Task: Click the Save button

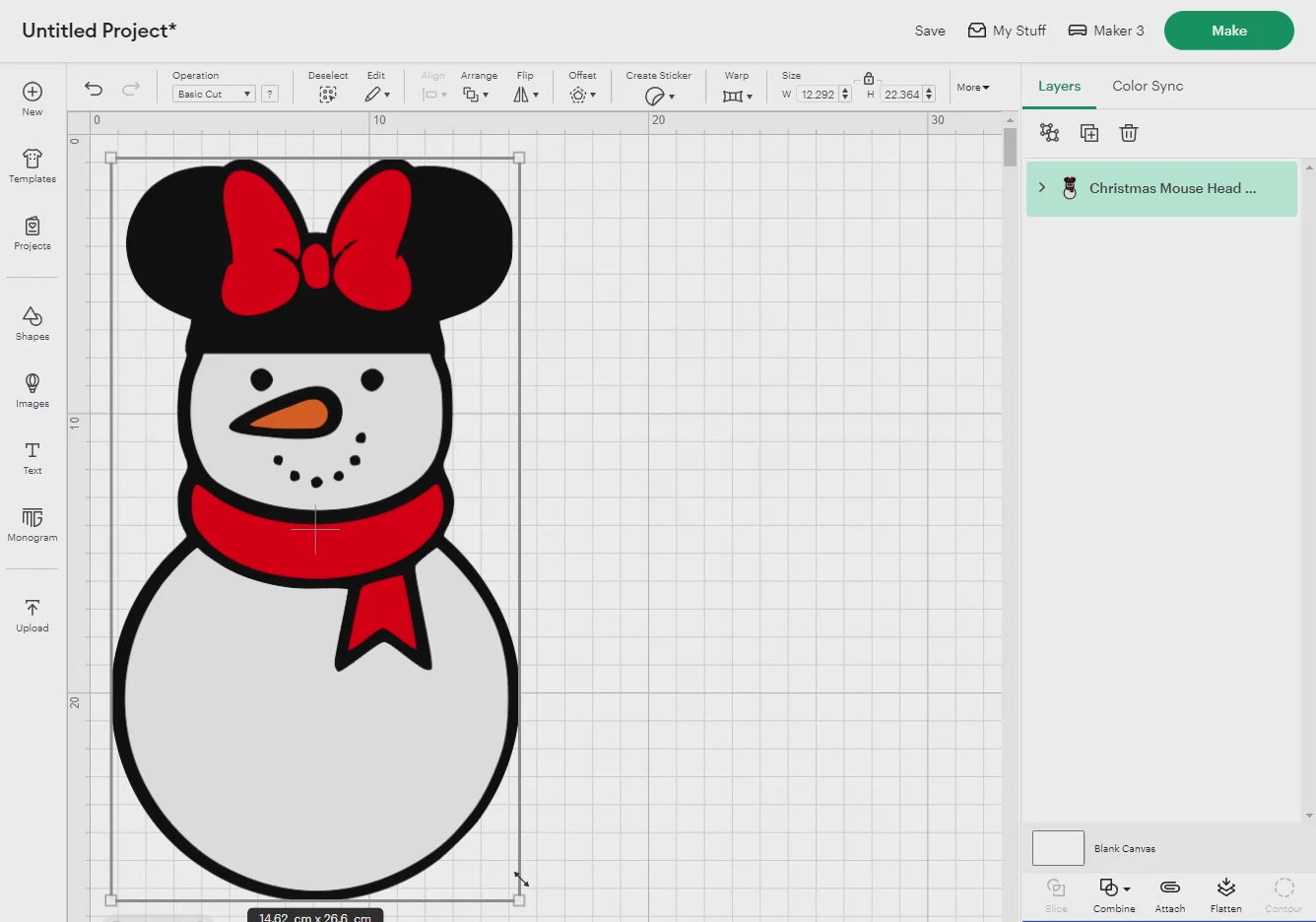Action: coord(930,31)
